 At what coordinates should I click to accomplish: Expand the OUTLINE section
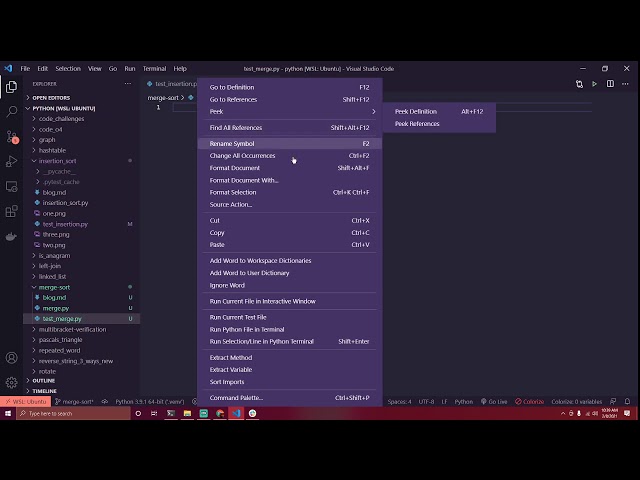coord(44,381)
